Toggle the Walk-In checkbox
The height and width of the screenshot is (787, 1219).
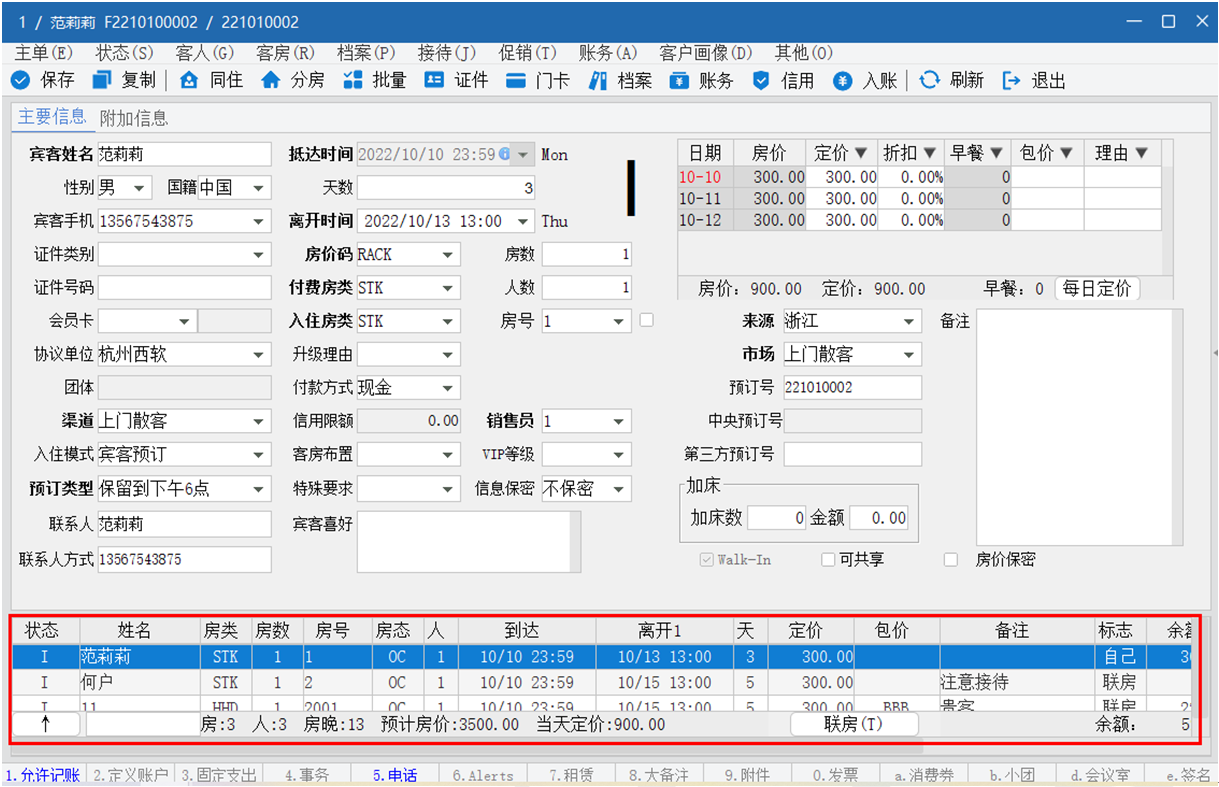(x=707, y=560)
